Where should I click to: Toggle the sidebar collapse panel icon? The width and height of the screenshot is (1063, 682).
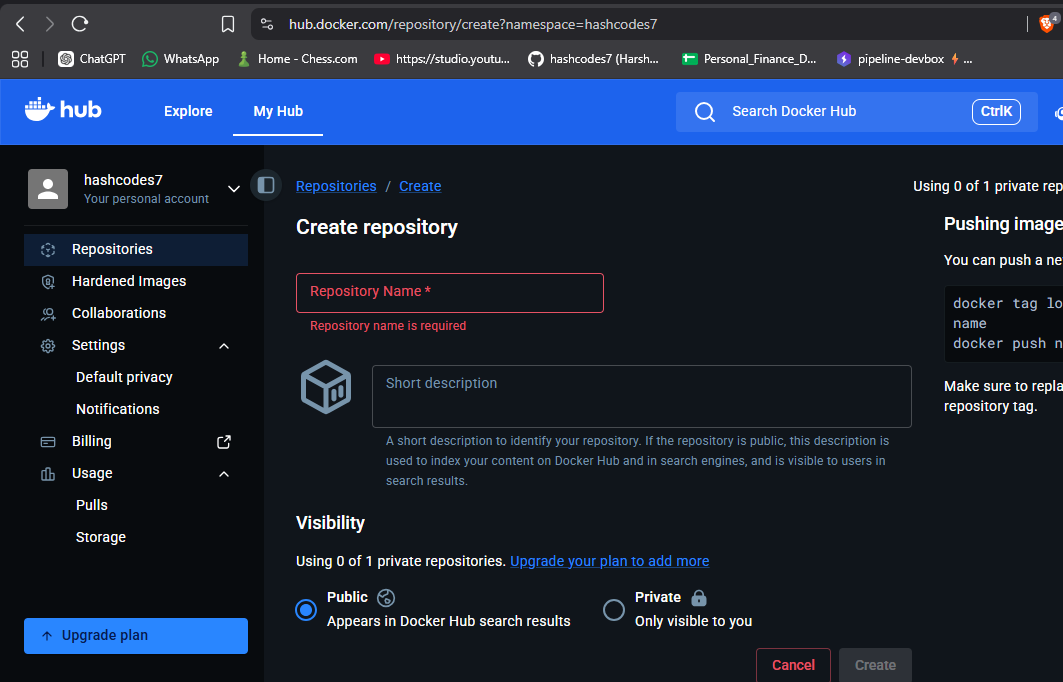[266, 185]
